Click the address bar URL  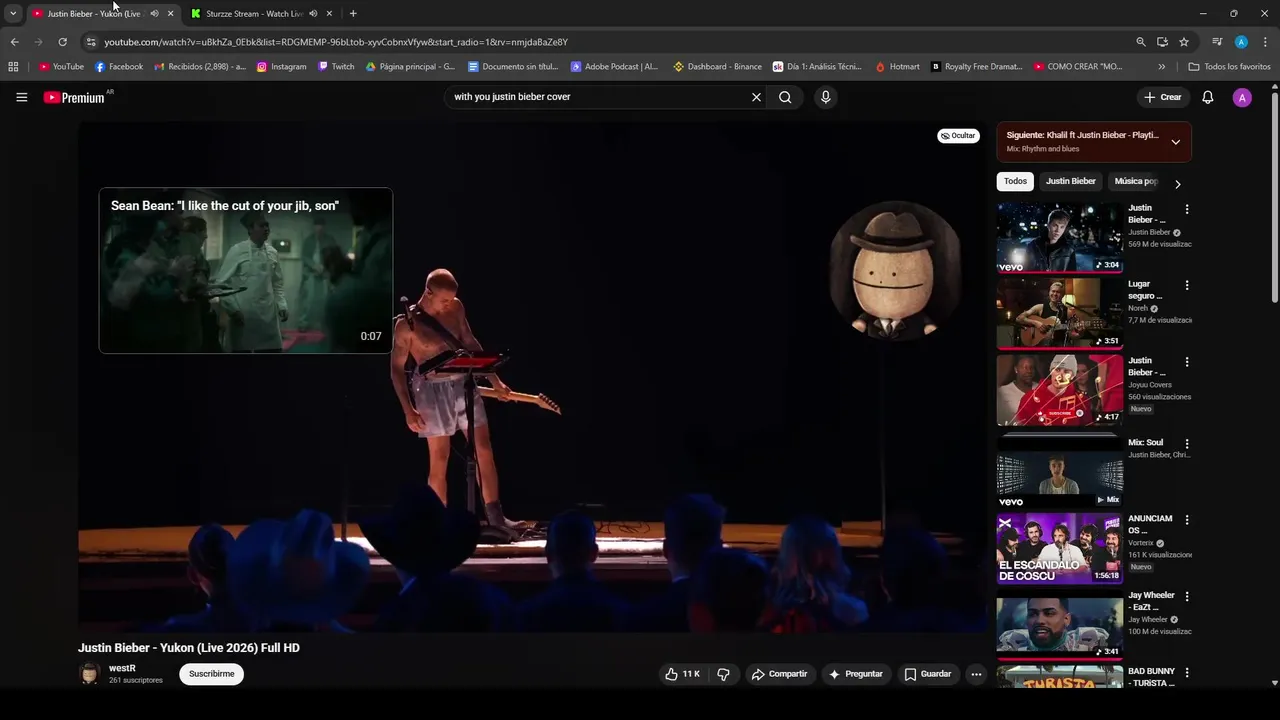[x=336, y=42]
